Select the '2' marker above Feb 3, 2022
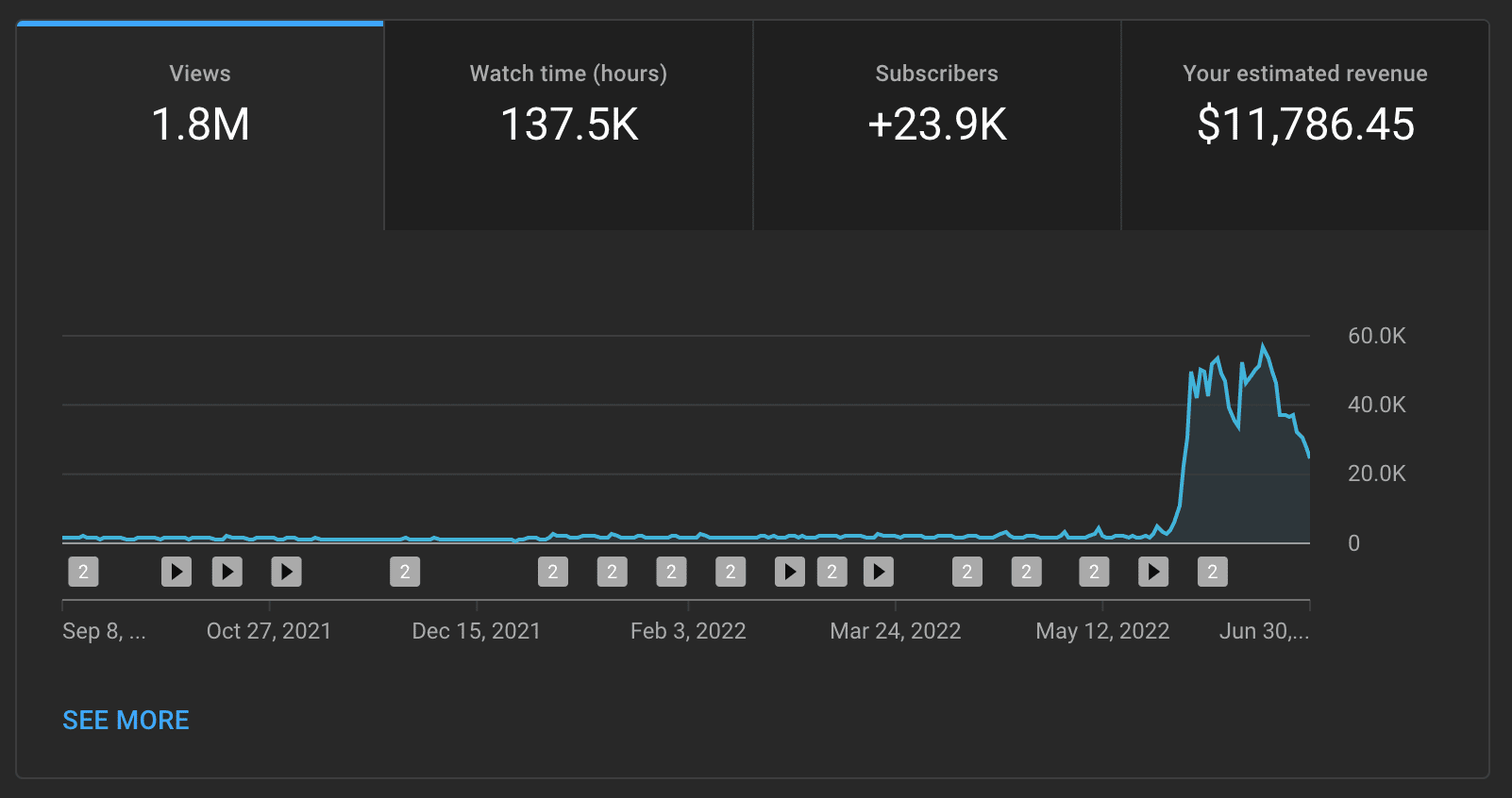 [670, 571]
